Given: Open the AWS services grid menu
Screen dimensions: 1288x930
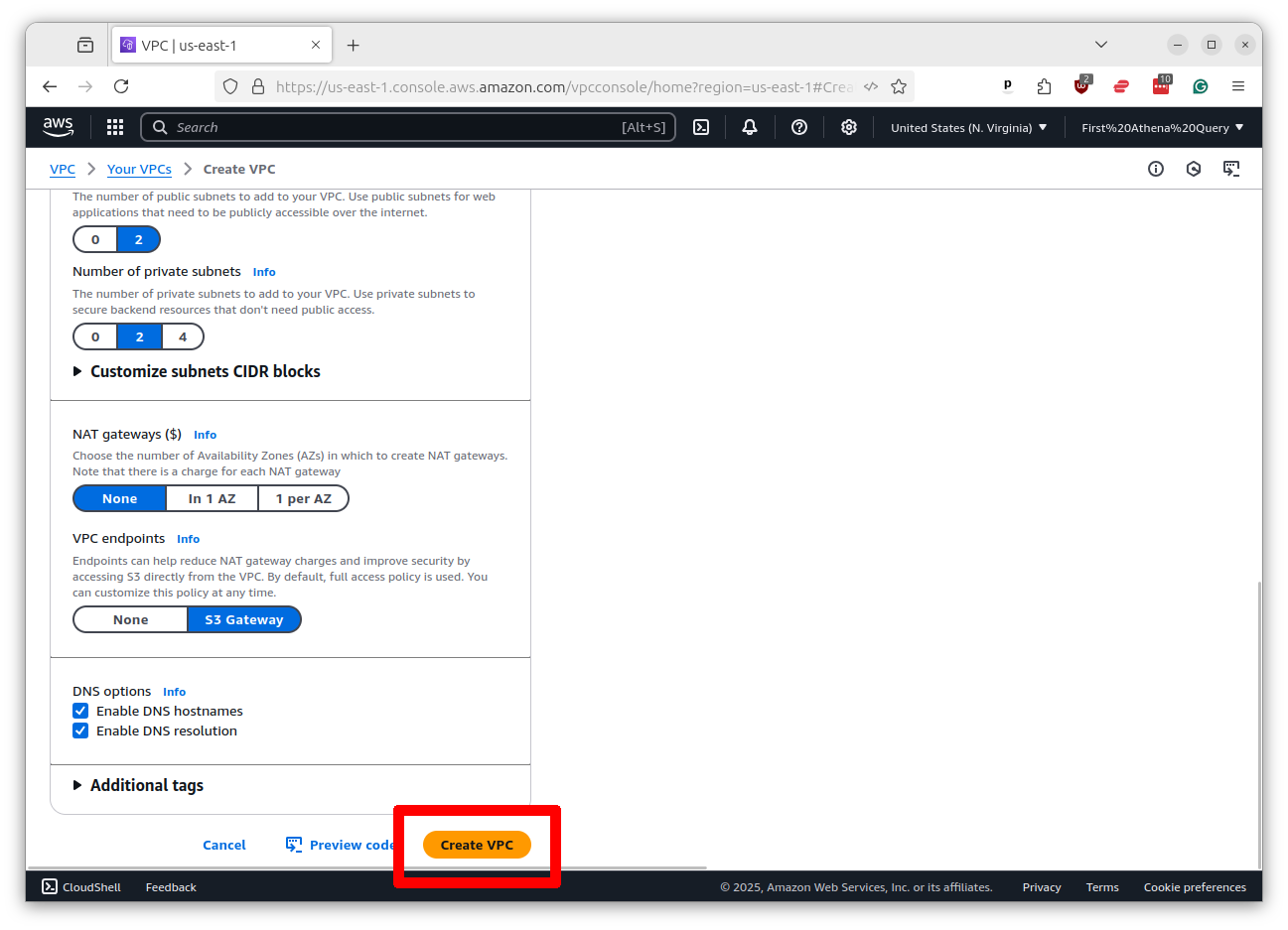Looking at the screenshot, I should coord(115,127).
